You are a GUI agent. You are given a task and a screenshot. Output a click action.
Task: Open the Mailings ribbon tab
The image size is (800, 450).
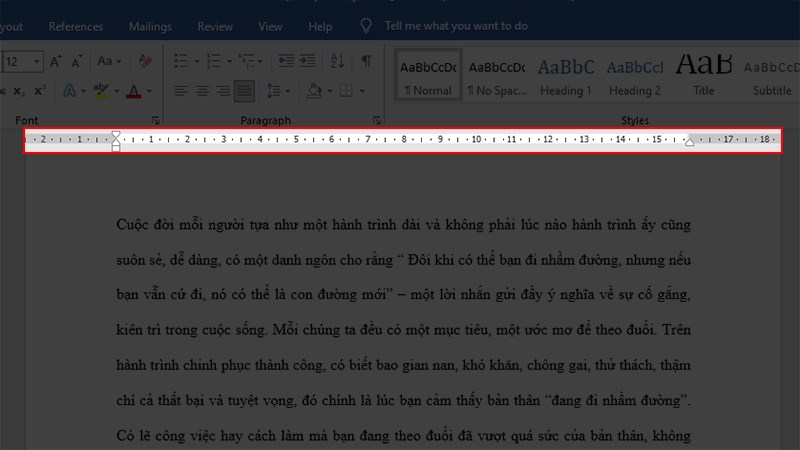150,26
